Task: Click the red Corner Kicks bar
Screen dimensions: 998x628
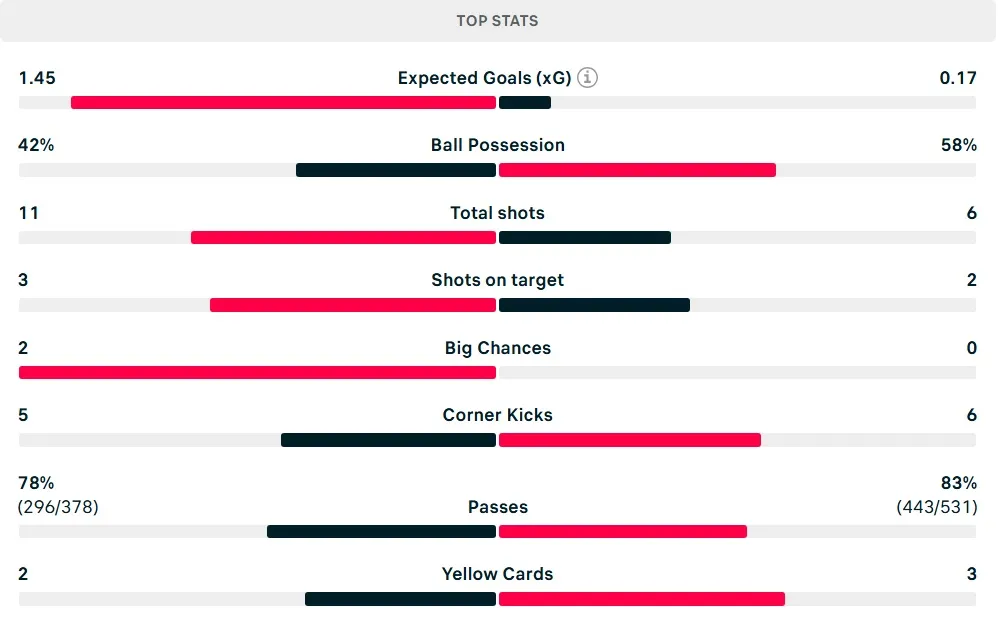Action: (x=630, y=440)
